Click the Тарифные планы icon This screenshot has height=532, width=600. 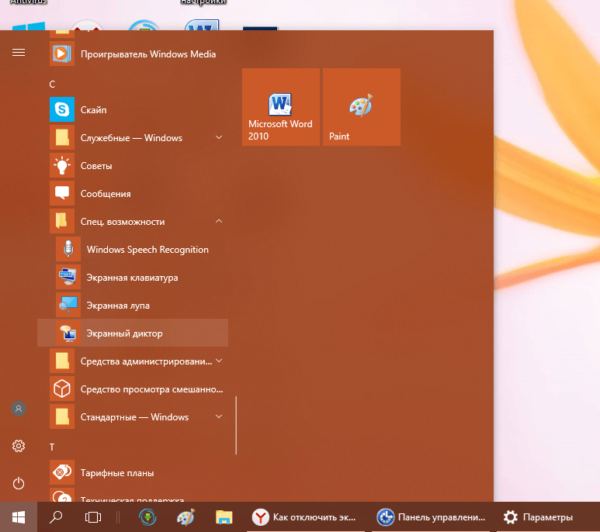point(62,473)
